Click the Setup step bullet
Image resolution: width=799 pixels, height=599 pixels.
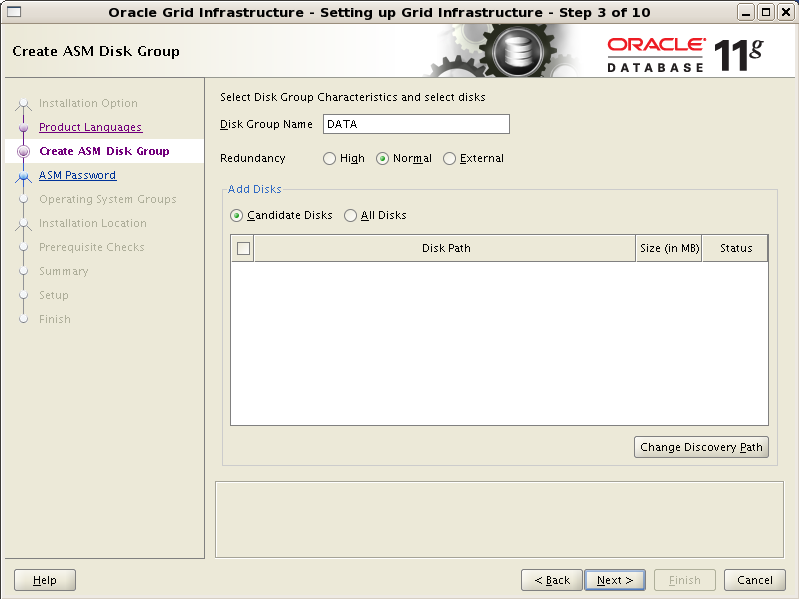[x=23, y=295]
